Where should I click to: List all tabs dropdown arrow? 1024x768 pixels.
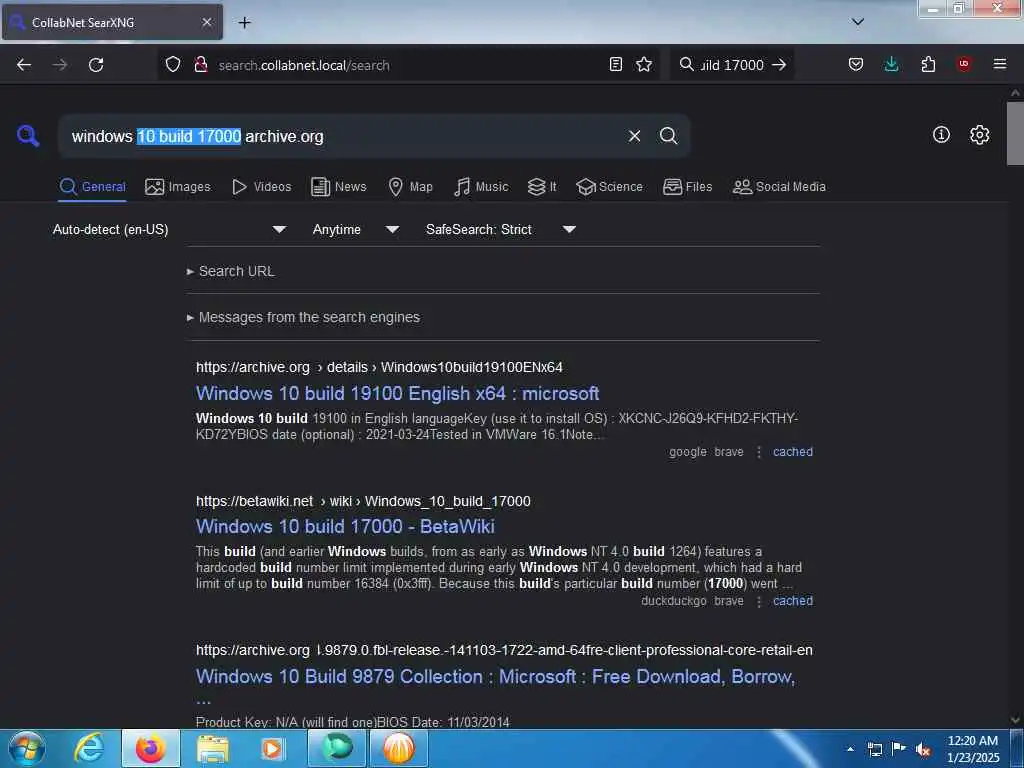click(x=857, y=22)
